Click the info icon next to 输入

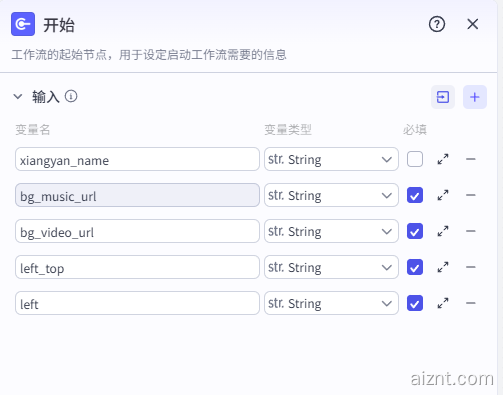tap(71, 96)
